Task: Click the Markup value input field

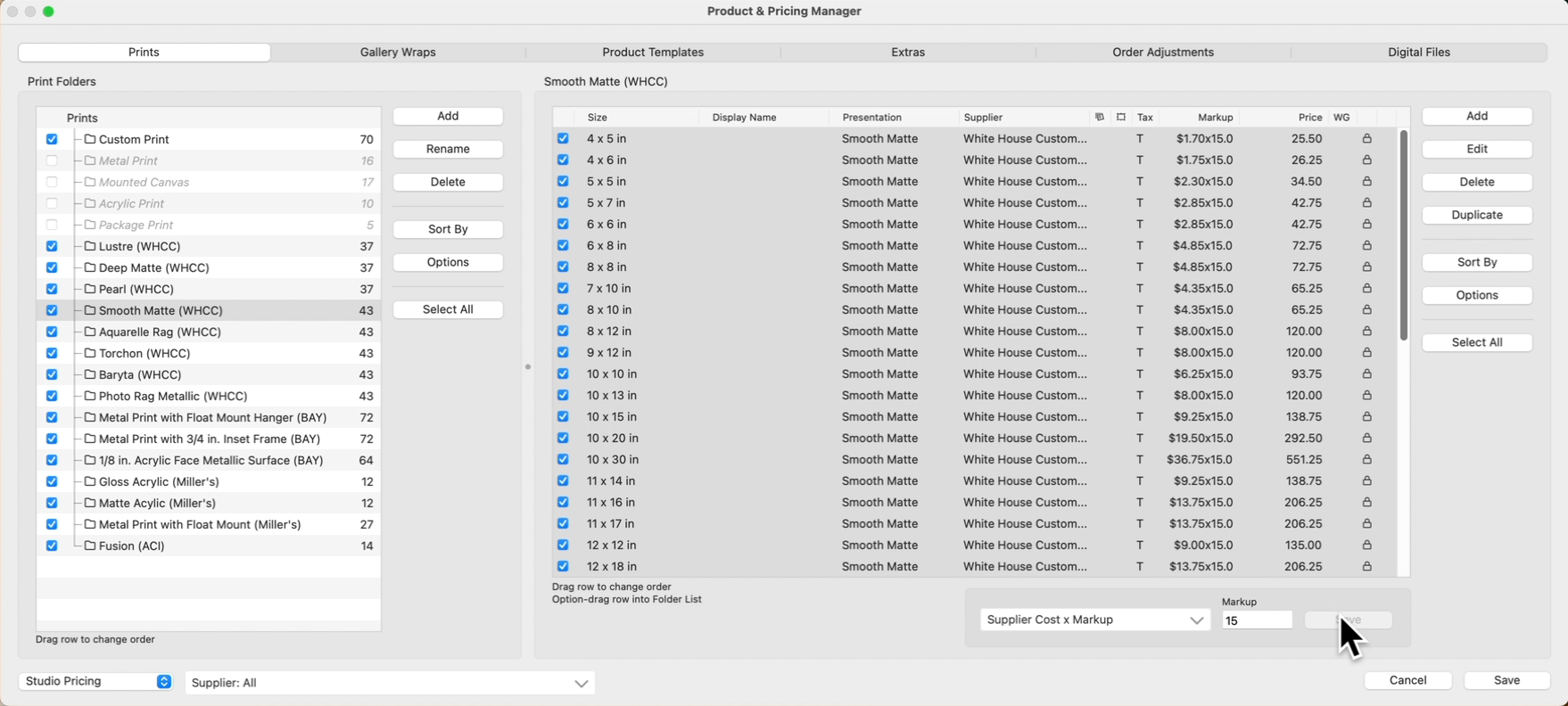Action: click(1256, 620)
